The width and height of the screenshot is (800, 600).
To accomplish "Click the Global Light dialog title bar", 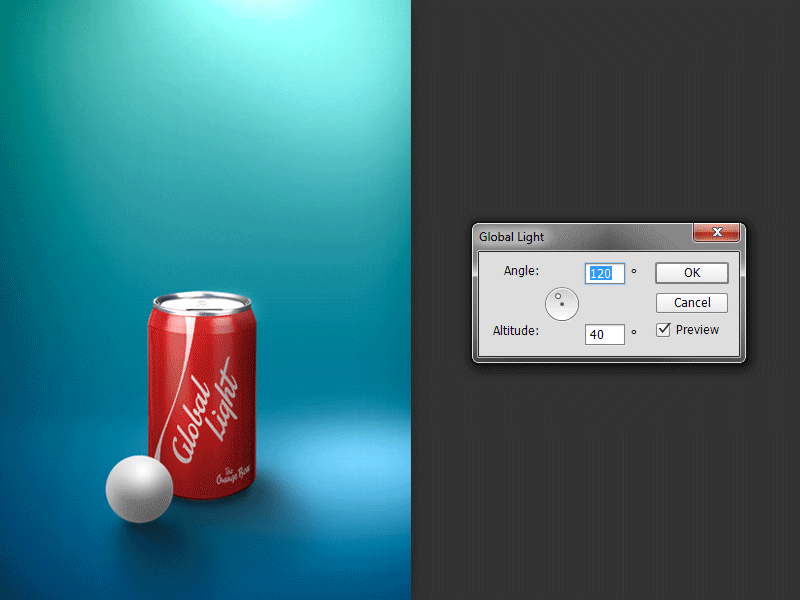I will (580, 237).
